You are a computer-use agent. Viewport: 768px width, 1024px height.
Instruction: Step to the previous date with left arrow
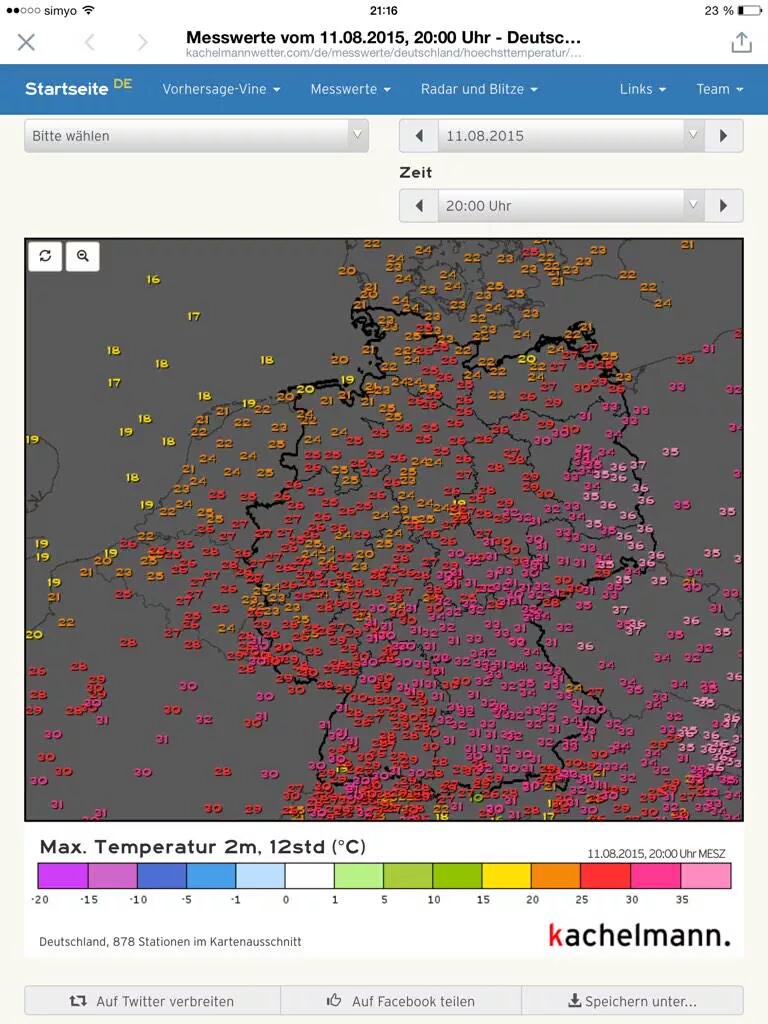point(419,136)
